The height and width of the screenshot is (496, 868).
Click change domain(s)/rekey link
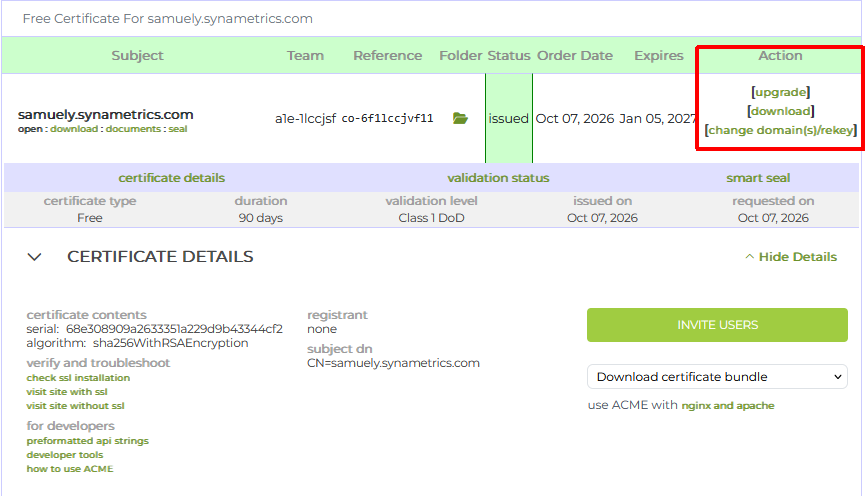[781, 130]
